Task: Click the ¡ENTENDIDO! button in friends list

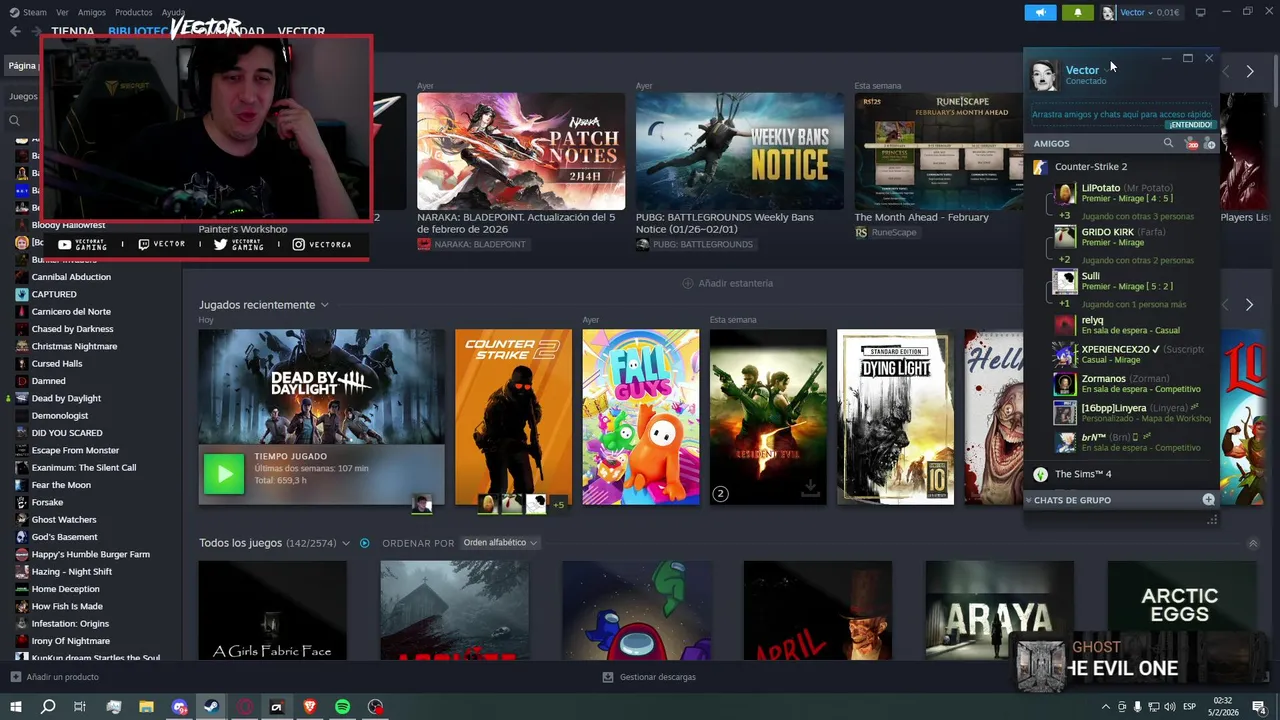Action: [x=1190, y=125]
